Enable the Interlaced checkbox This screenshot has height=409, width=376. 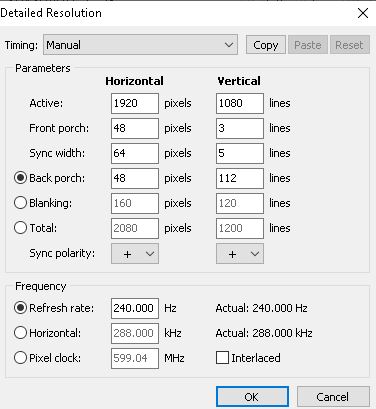click(x=222, y=358)
